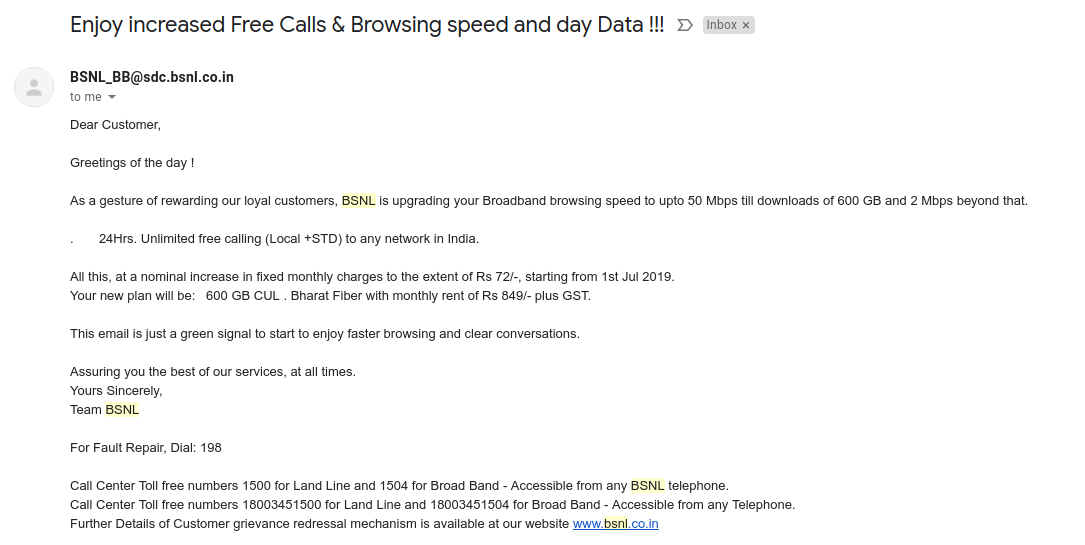
Task: Click the '1st Jul 2019' start date
Action: point(637,277)
